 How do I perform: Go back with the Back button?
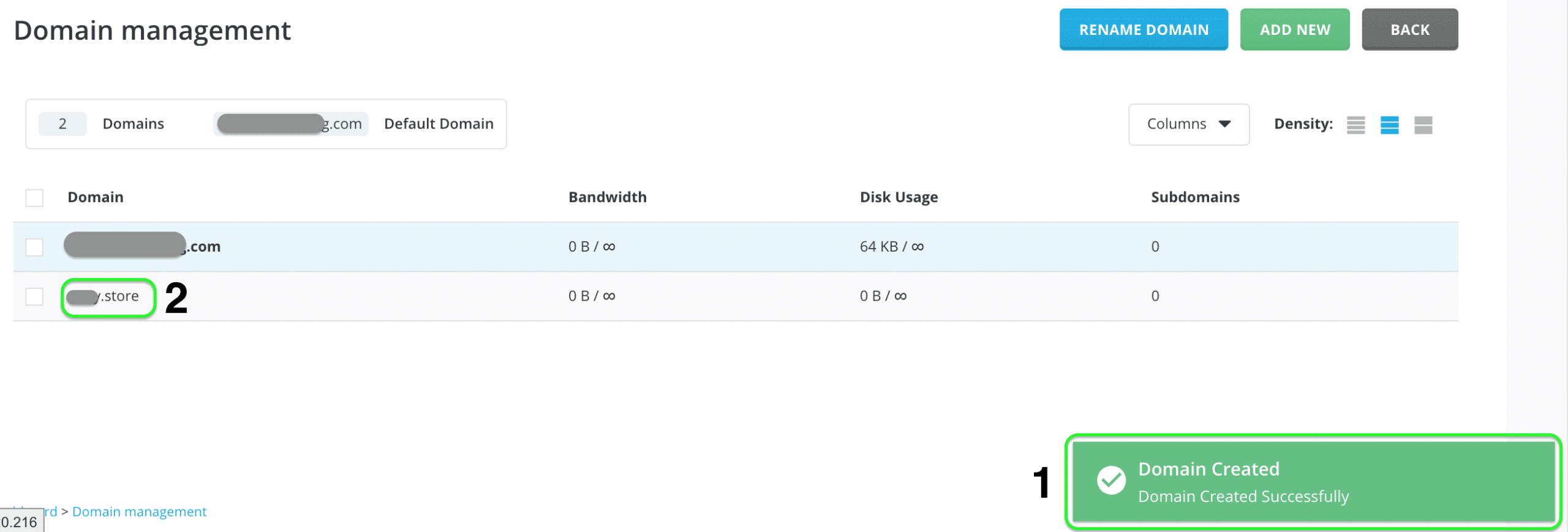tap(1409, 29)
